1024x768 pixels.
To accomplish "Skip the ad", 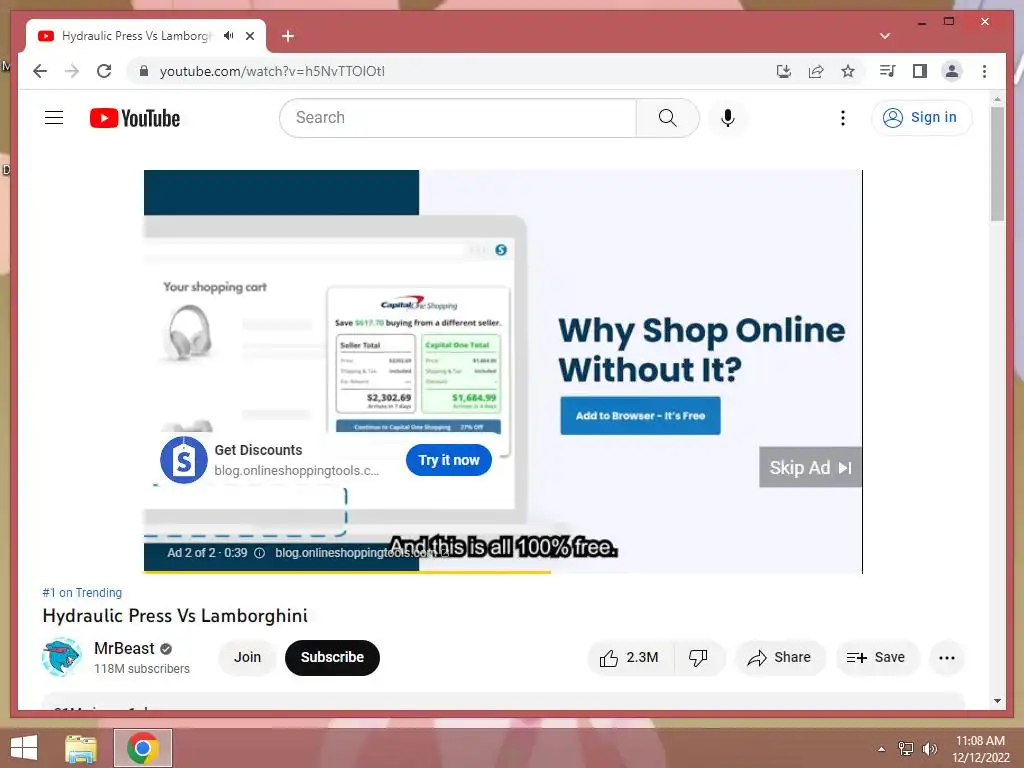I will click(810, 467).
